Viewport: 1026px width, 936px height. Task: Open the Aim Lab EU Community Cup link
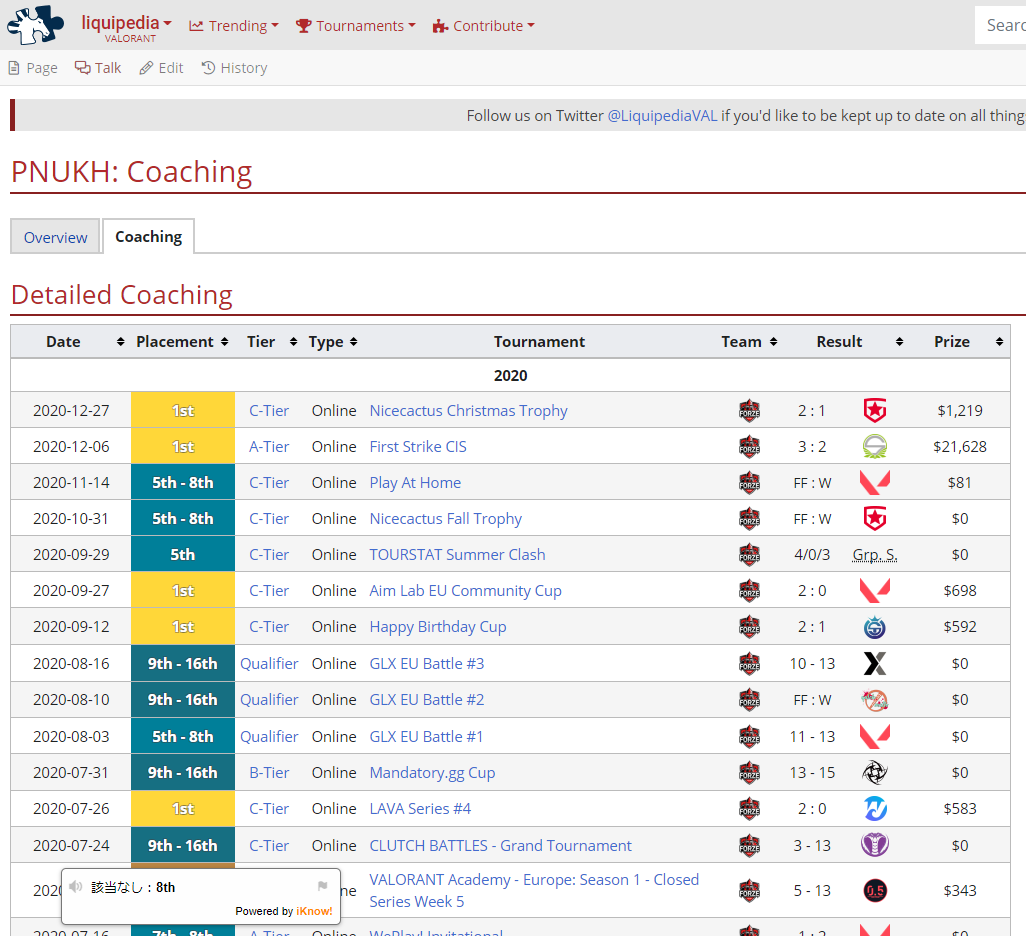(465, 591)
